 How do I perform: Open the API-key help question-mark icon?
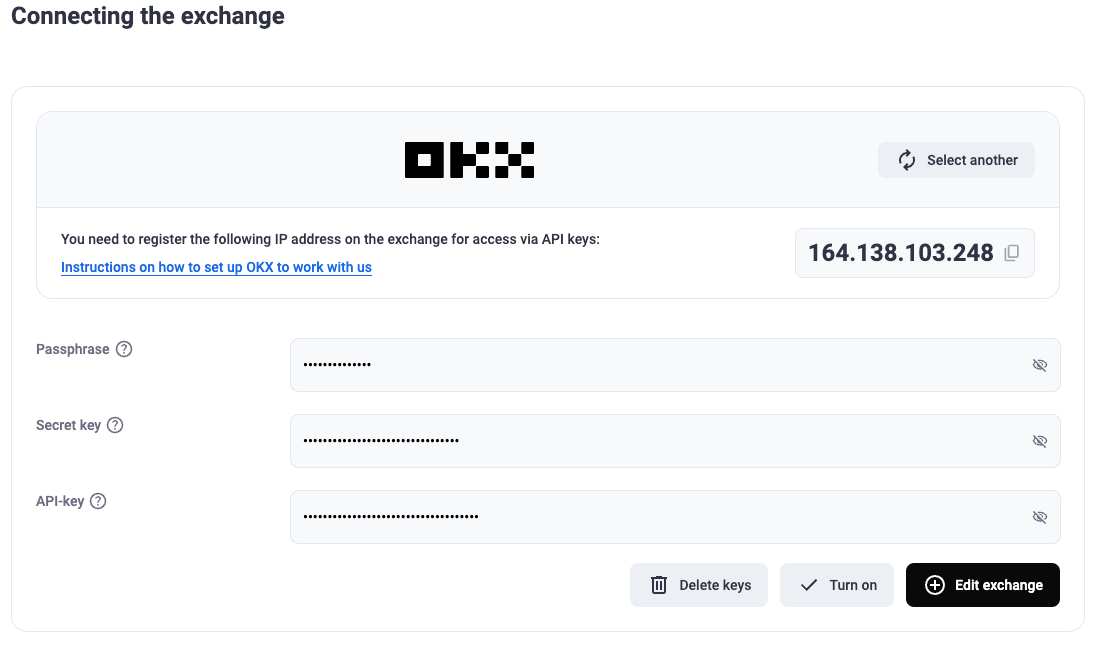click(x=99, y=502)
